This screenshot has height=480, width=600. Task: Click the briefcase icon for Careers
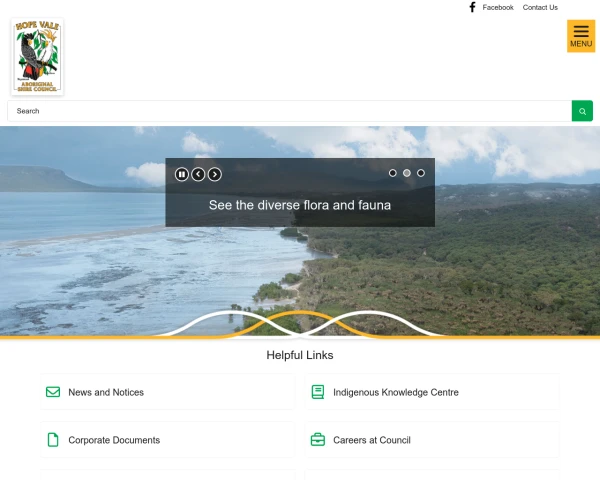click(318, 440)
